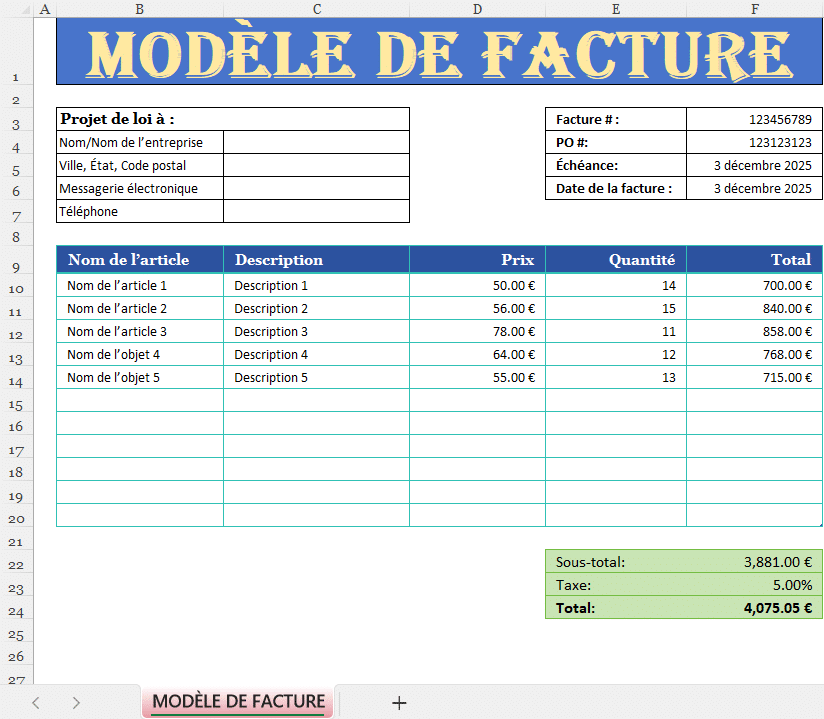Select the cell labeled Nom de l'article 1
824x719 pixels.
[x=140, y=285]
